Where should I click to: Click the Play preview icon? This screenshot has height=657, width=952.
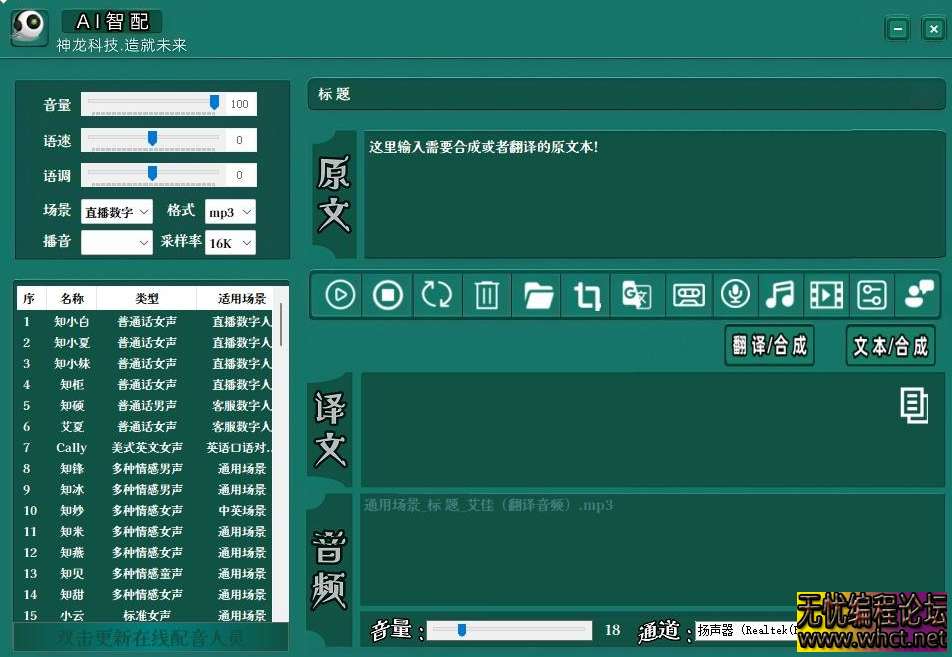click(337, 295)
